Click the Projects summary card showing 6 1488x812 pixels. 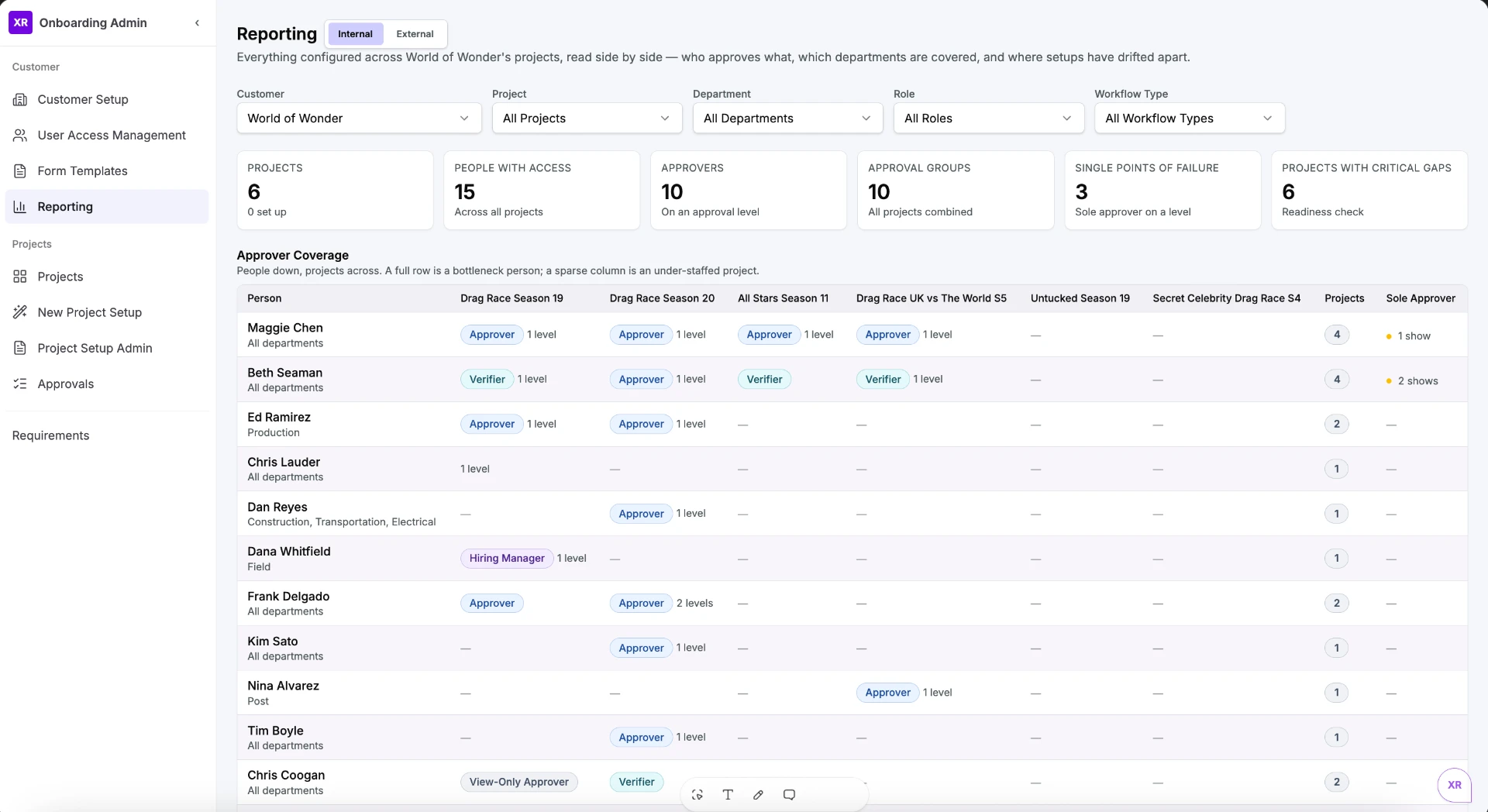click(335, 190)
